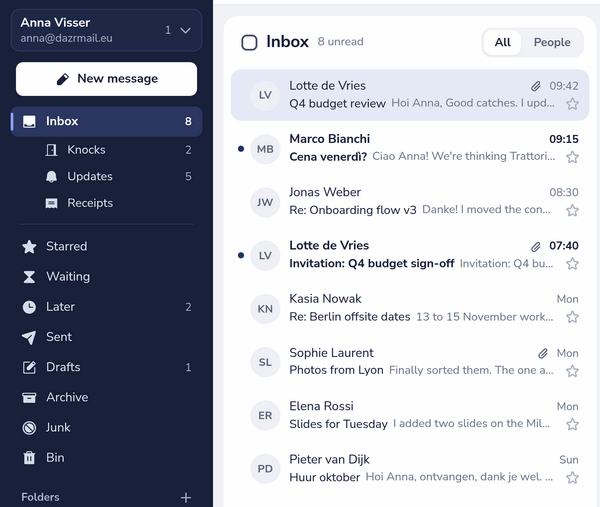
Task: Open the Archive folder
Action: 106,398
